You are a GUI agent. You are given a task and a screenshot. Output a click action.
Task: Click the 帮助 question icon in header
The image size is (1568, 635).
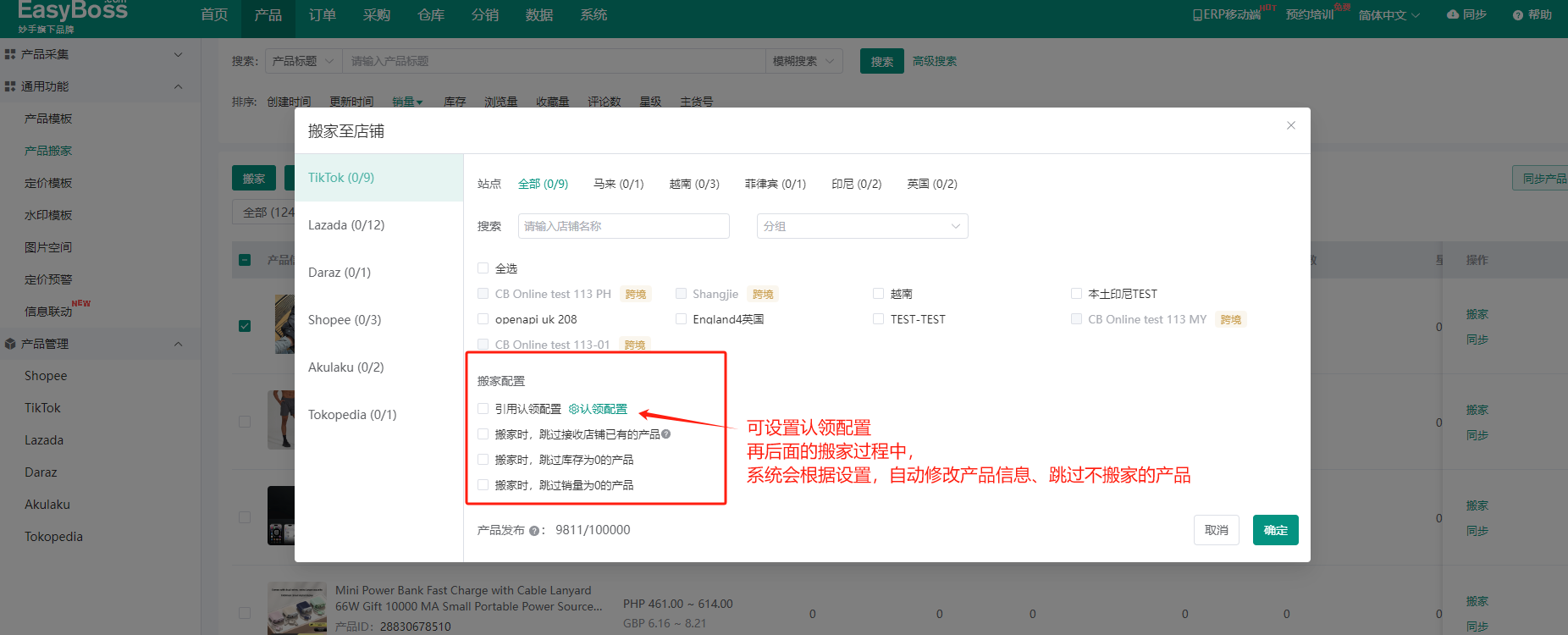click(1518, 14)
